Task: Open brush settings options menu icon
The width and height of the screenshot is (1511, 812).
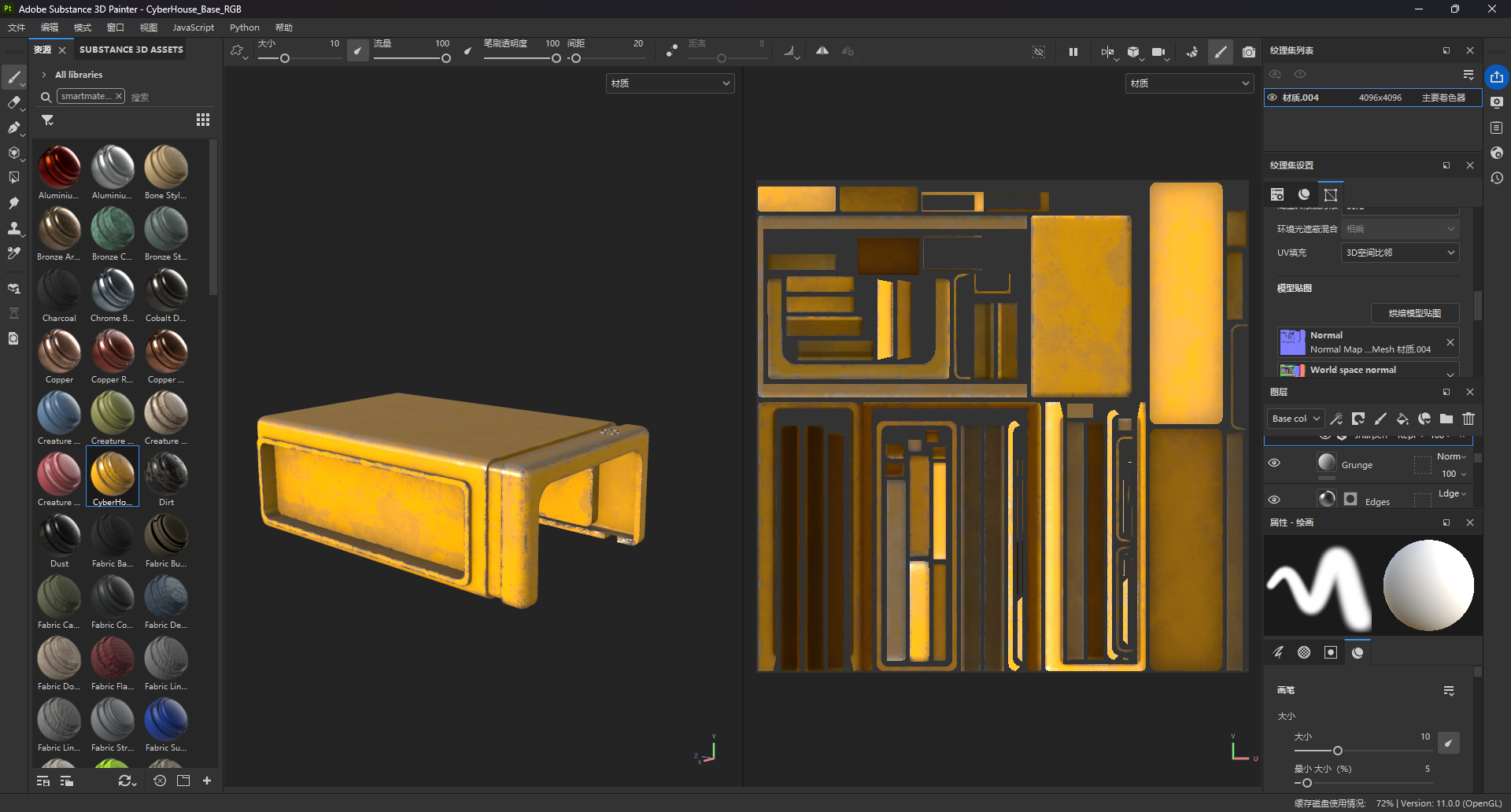Action: coord(1449,691)
